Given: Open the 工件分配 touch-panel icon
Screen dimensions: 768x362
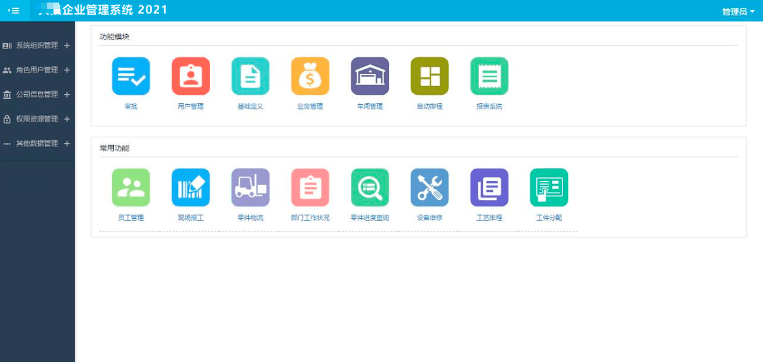Looking at the screenshot, I should pyautogui.click(x=549, y=188).
